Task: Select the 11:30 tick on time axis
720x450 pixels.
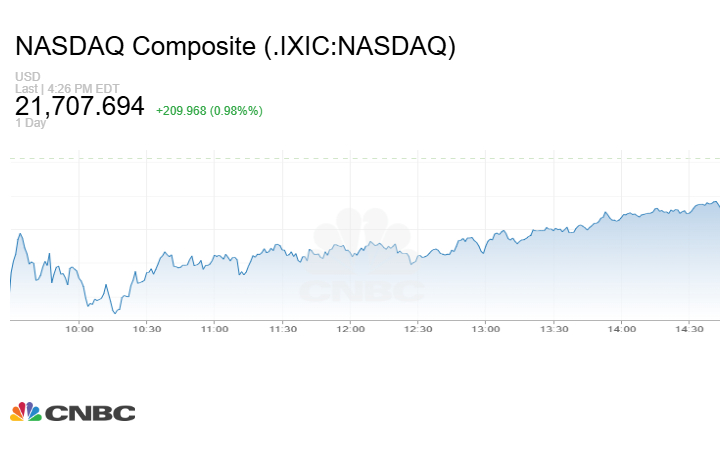Action: click(x=283, y=329)
